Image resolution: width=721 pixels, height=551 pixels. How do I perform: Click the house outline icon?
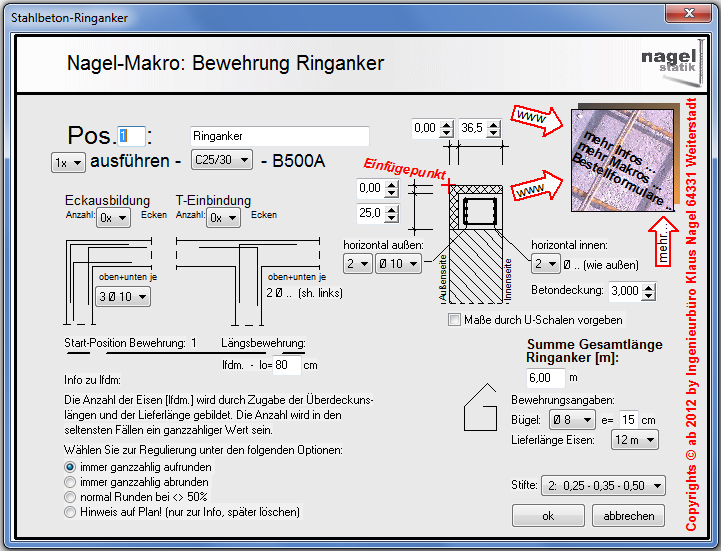coord(484,405)
